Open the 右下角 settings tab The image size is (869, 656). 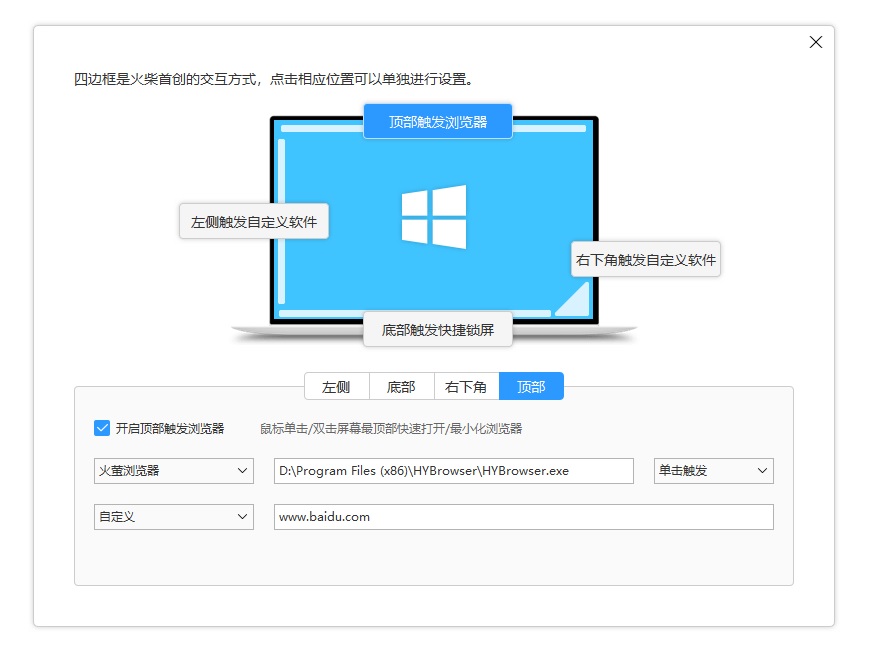click(x=466, y=386)
